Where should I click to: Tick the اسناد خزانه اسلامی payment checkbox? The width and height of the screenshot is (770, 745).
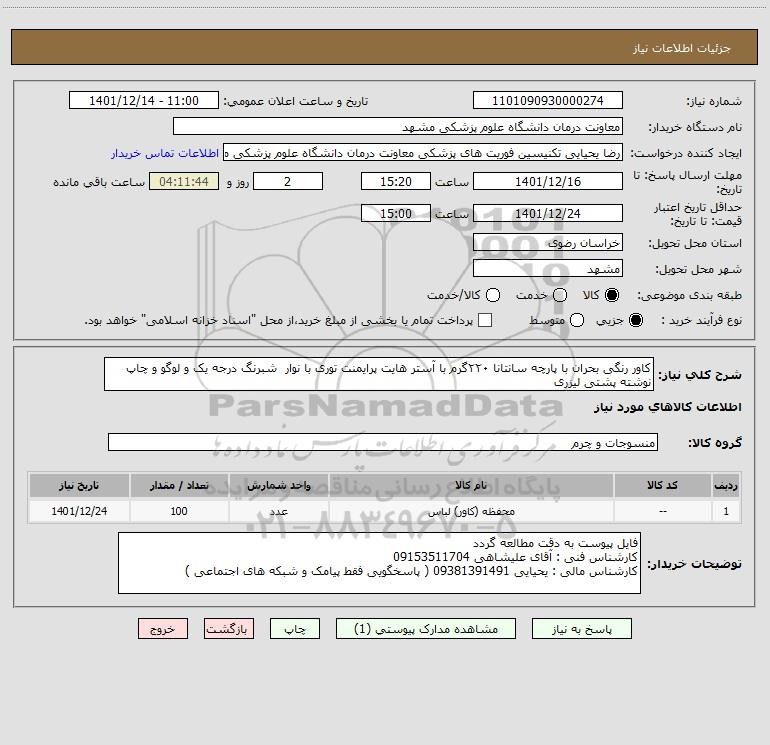(x=485, y=320)
